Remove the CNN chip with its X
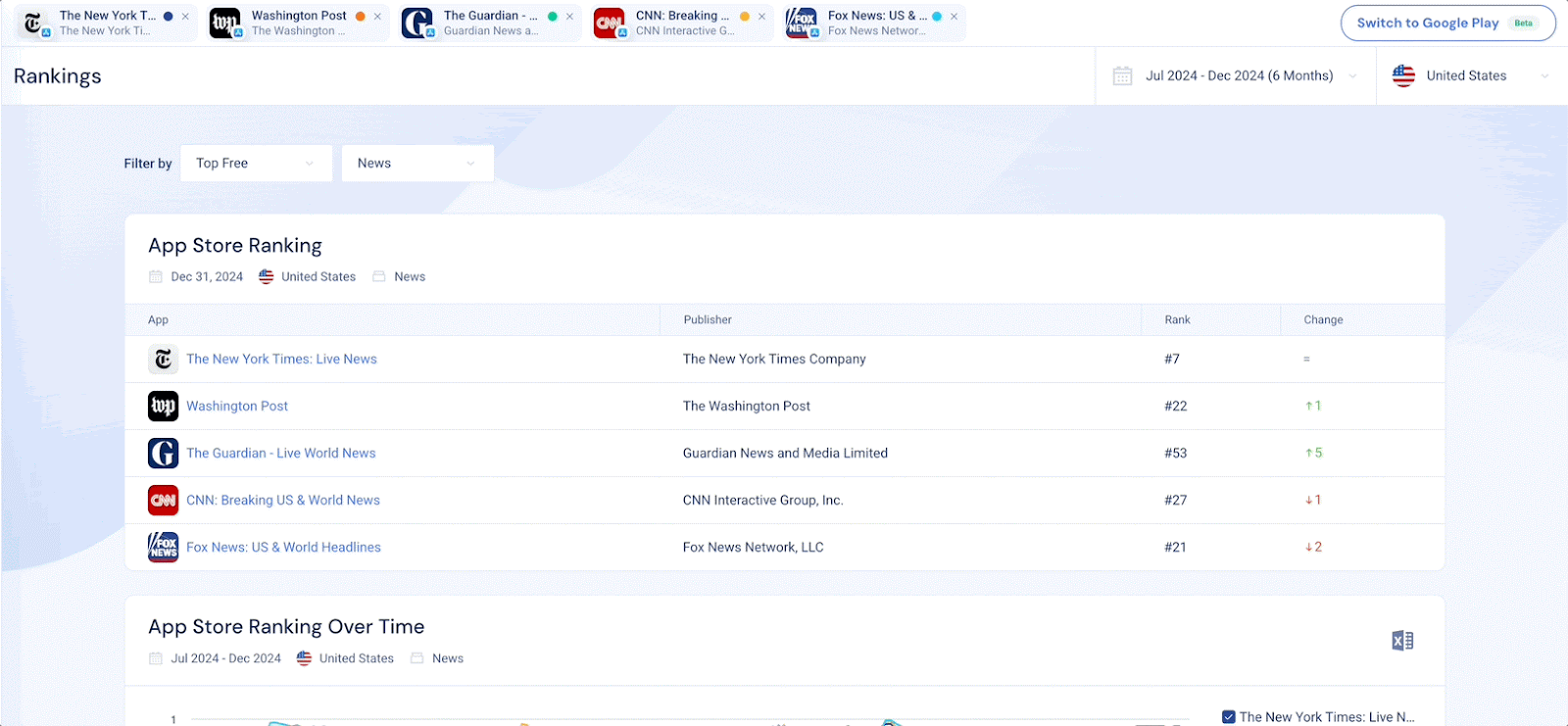This screenshot has height=726, width=1568. pos(761,17)
